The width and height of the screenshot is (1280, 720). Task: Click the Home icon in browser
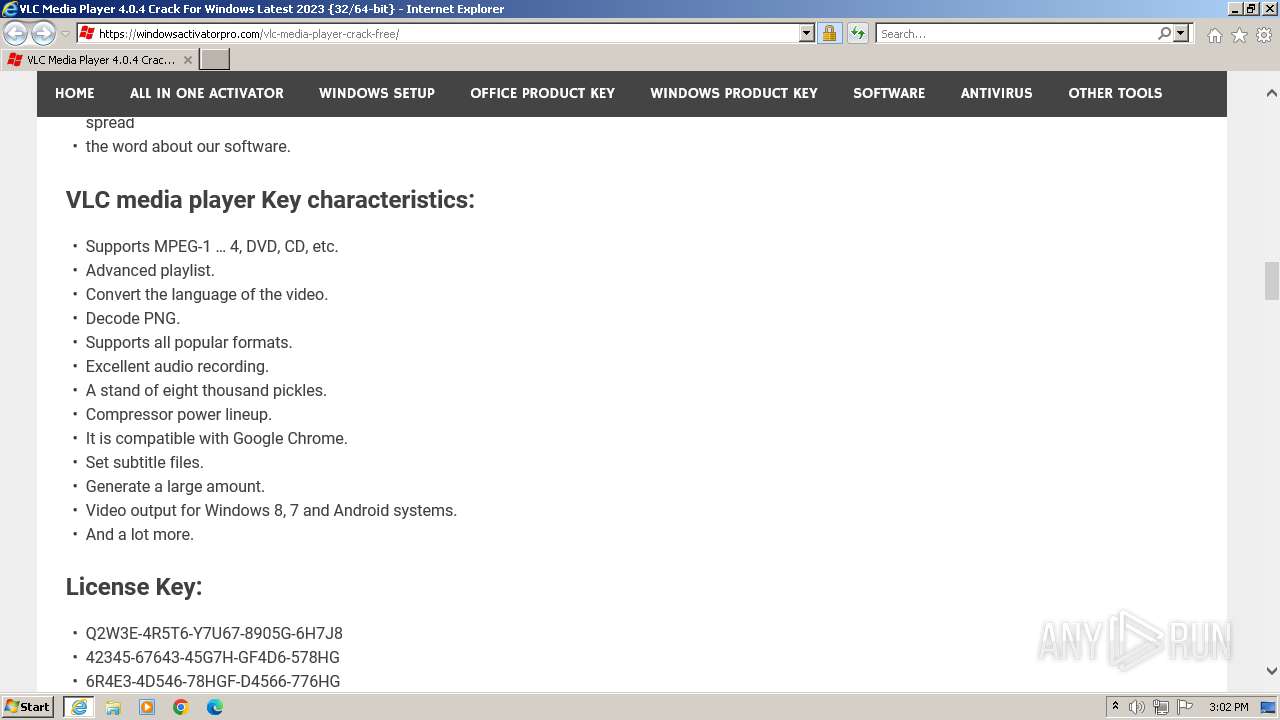[1214, 35]
